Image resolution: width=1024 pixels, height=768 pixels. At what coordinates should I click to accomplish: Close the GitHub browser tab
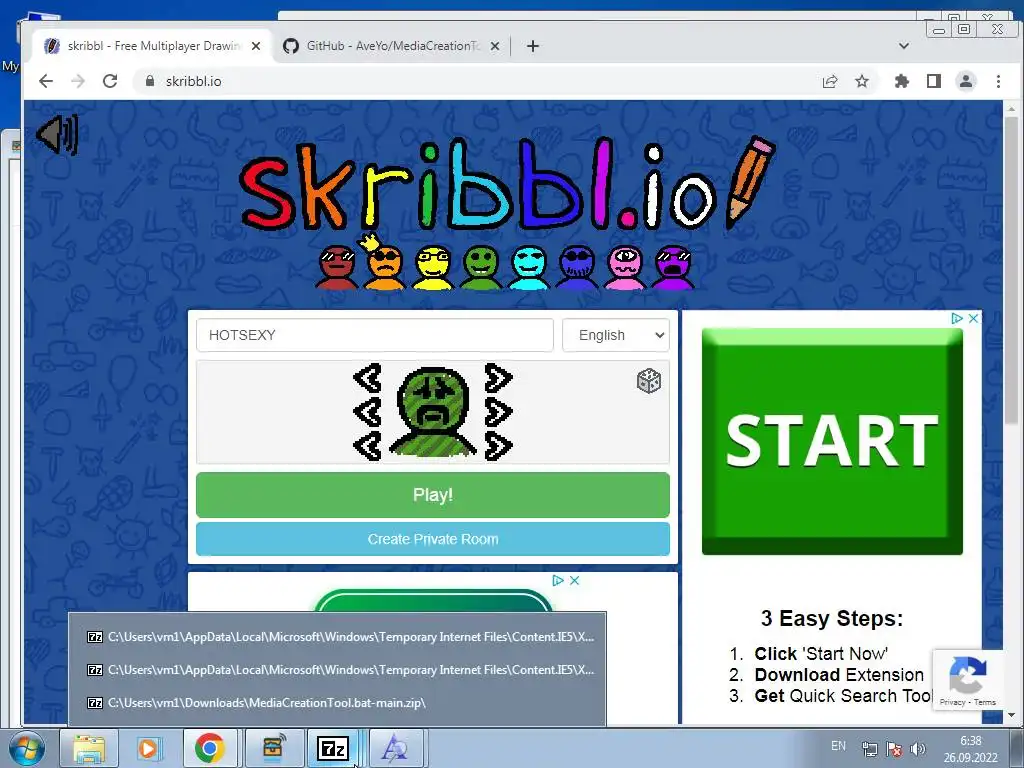click(495, 46)
